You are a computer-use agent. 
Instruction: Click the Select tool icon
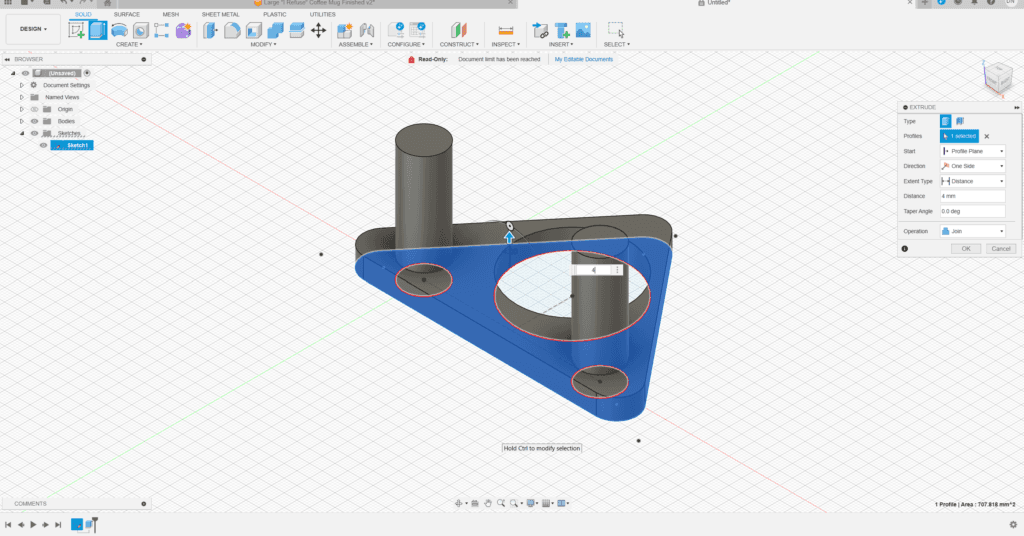(x=616, y=30)
